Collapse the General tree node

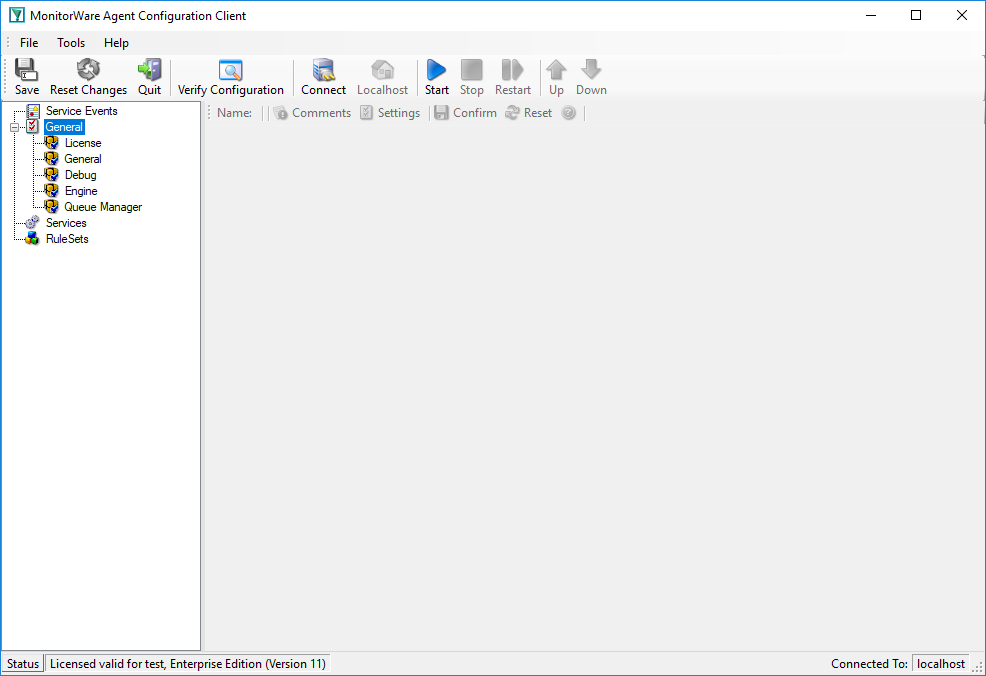14,127
